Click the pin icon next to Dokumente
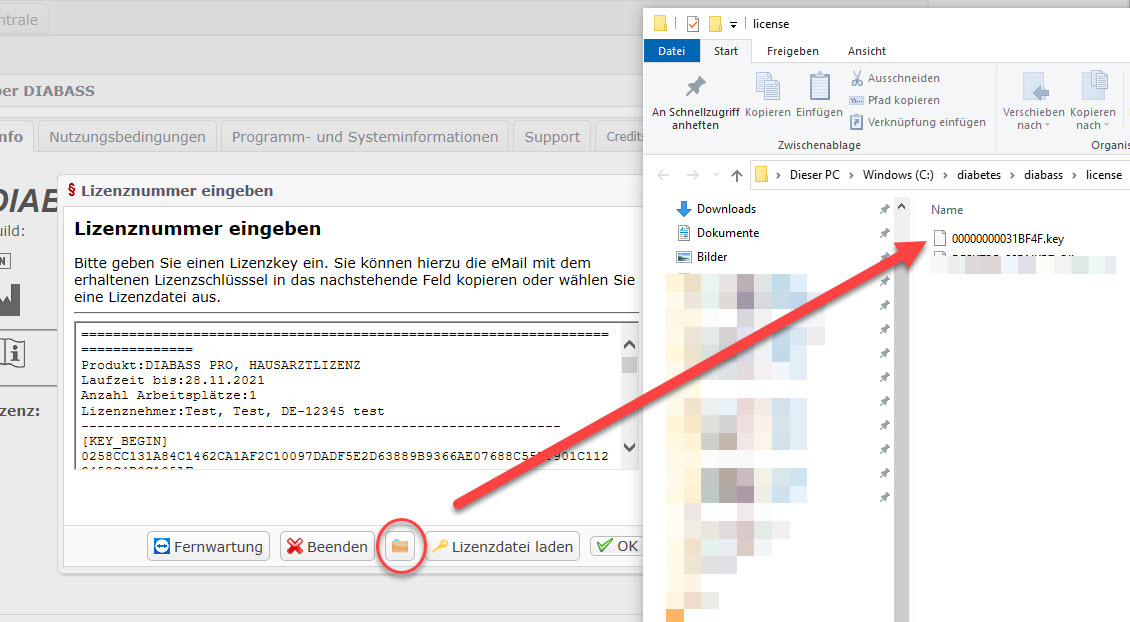 tap(884, 233)
